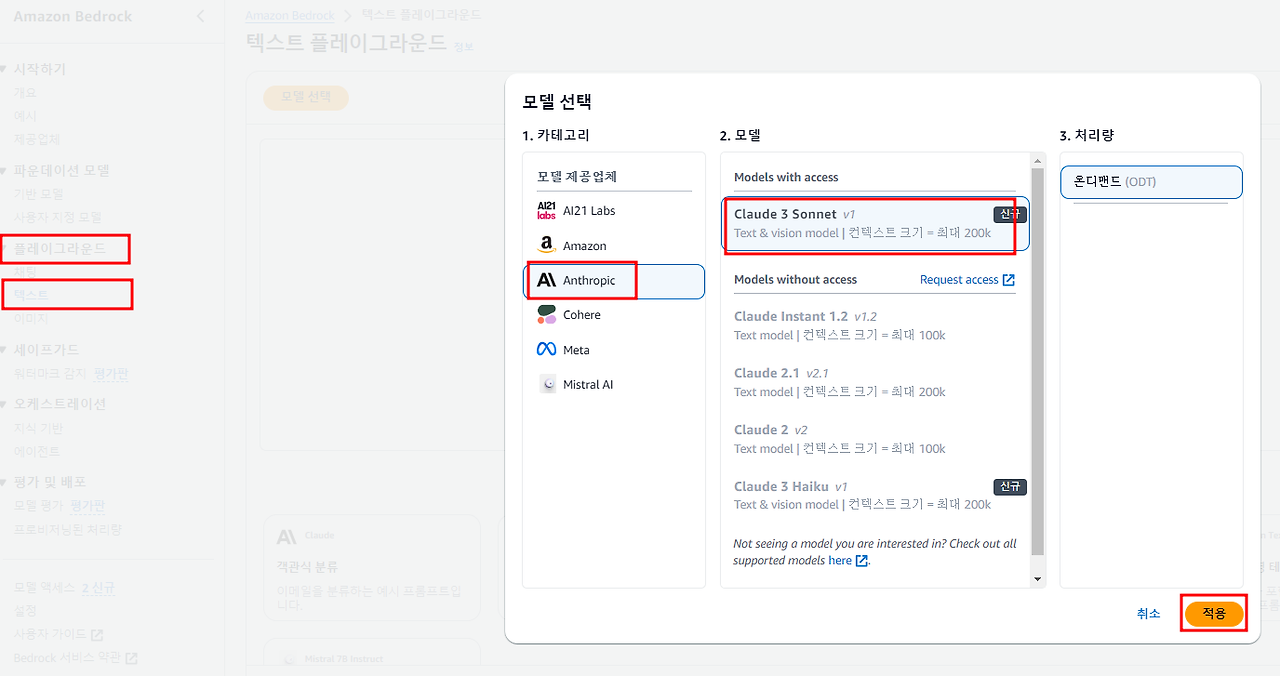Open the 예시 sidebar page
The width and height of the screenshot is (1280, 676).
click(25, 116)
